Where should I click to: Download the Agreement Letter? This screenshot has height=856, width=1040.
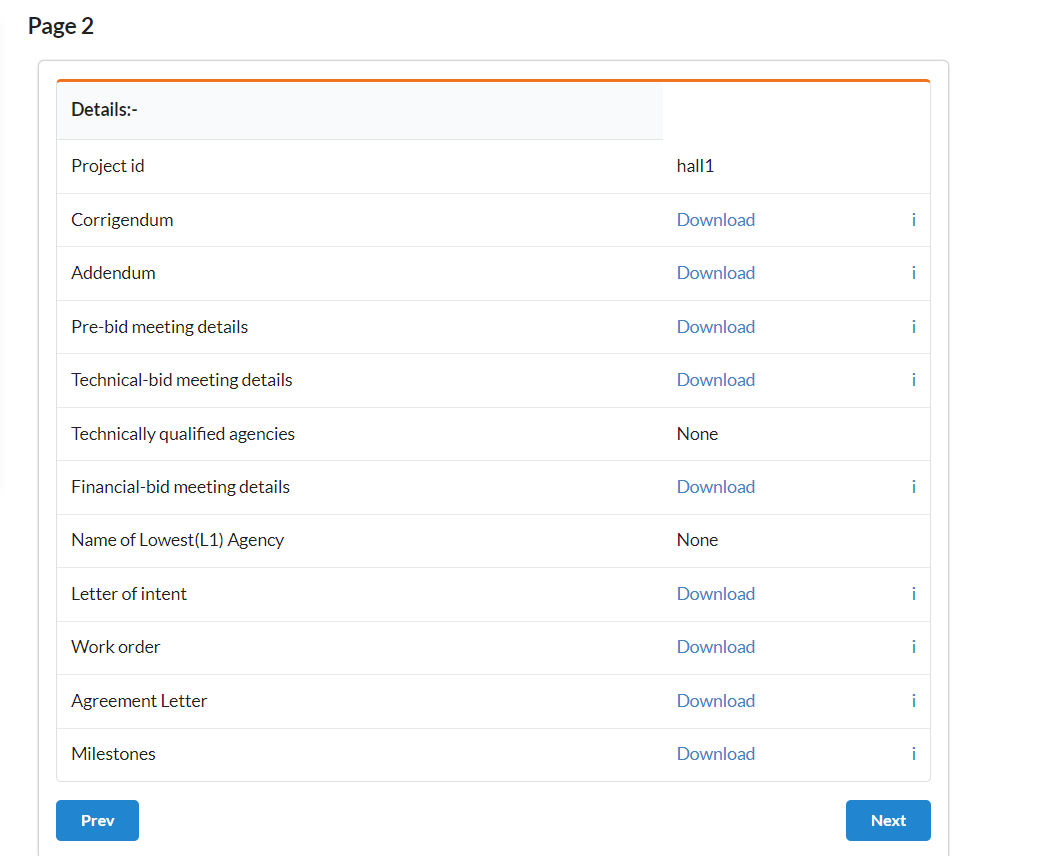716,701
